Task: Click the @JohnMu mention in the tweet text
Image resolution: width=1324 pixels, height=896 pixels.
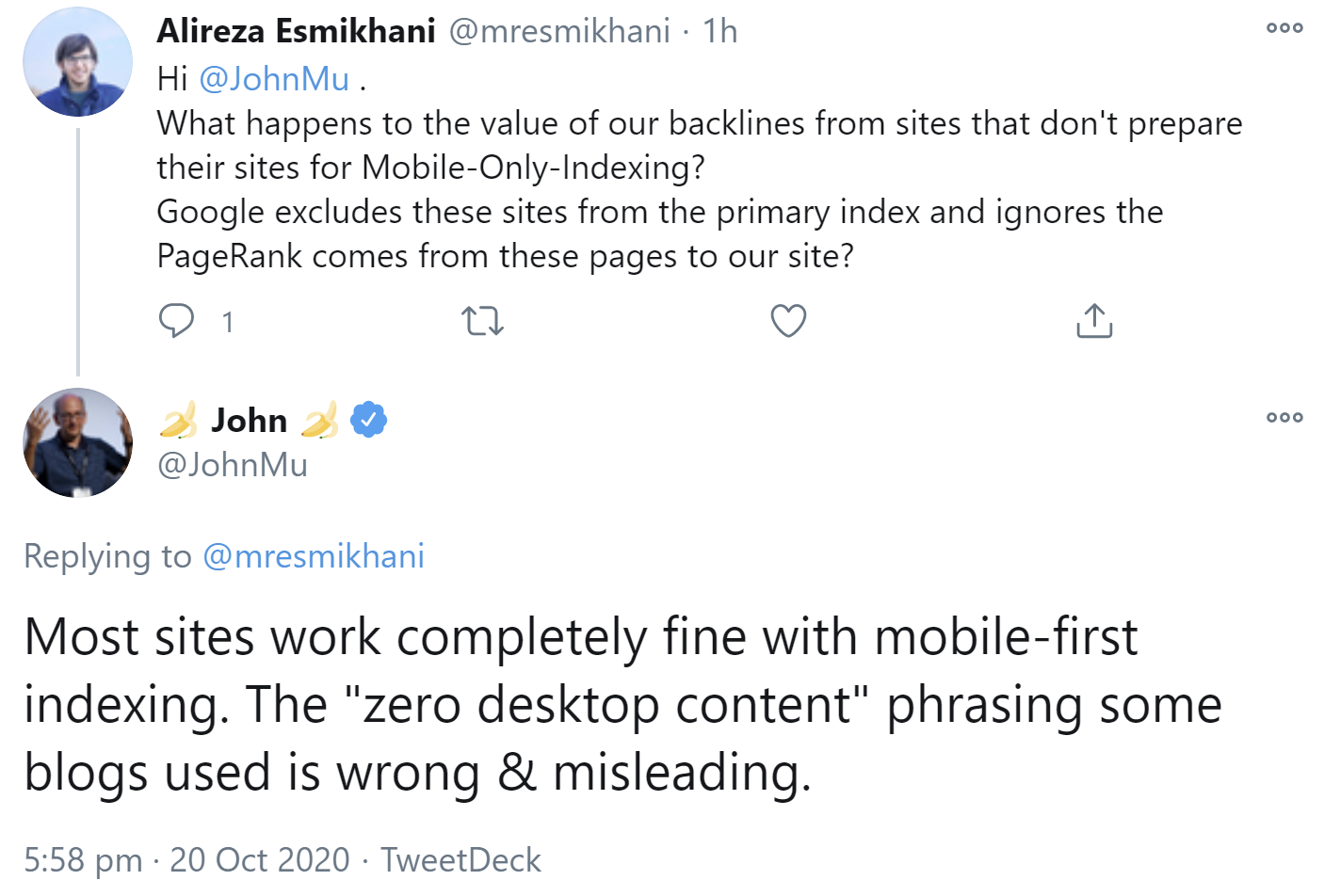Action: click(x=275, y=79)
